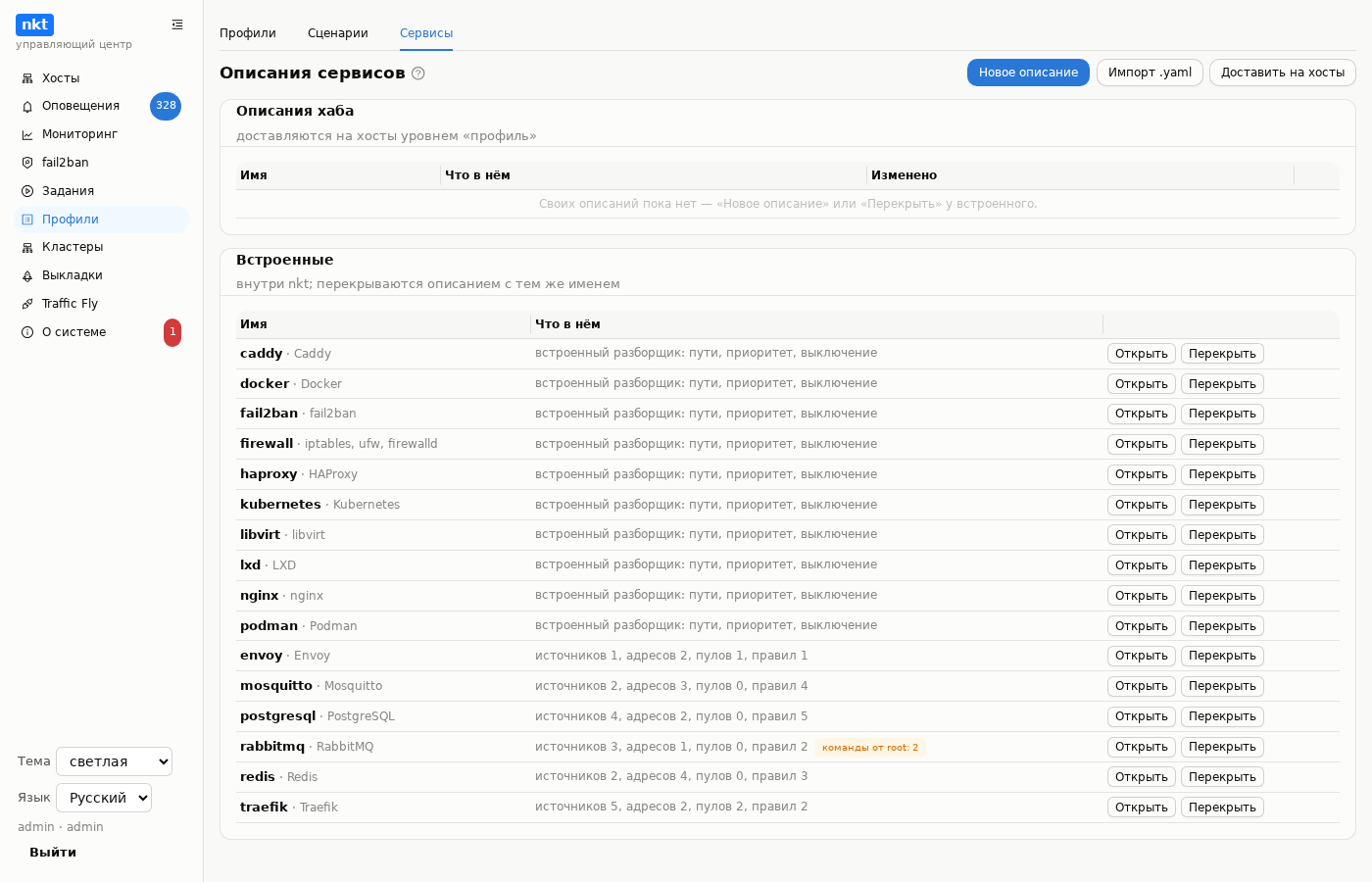
Task: Click the 'команды от root: 2' badge
Action: [870, 748]
